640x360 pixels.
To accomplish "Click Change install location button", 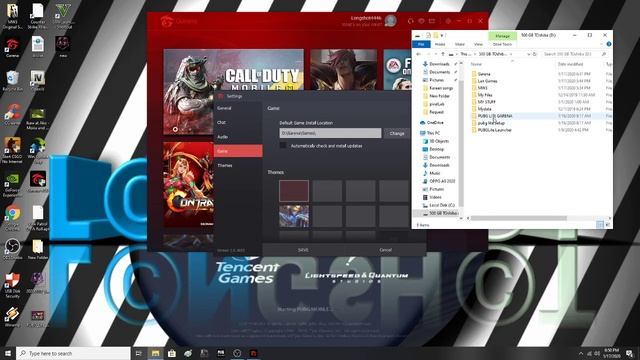I will coord(396,133).
